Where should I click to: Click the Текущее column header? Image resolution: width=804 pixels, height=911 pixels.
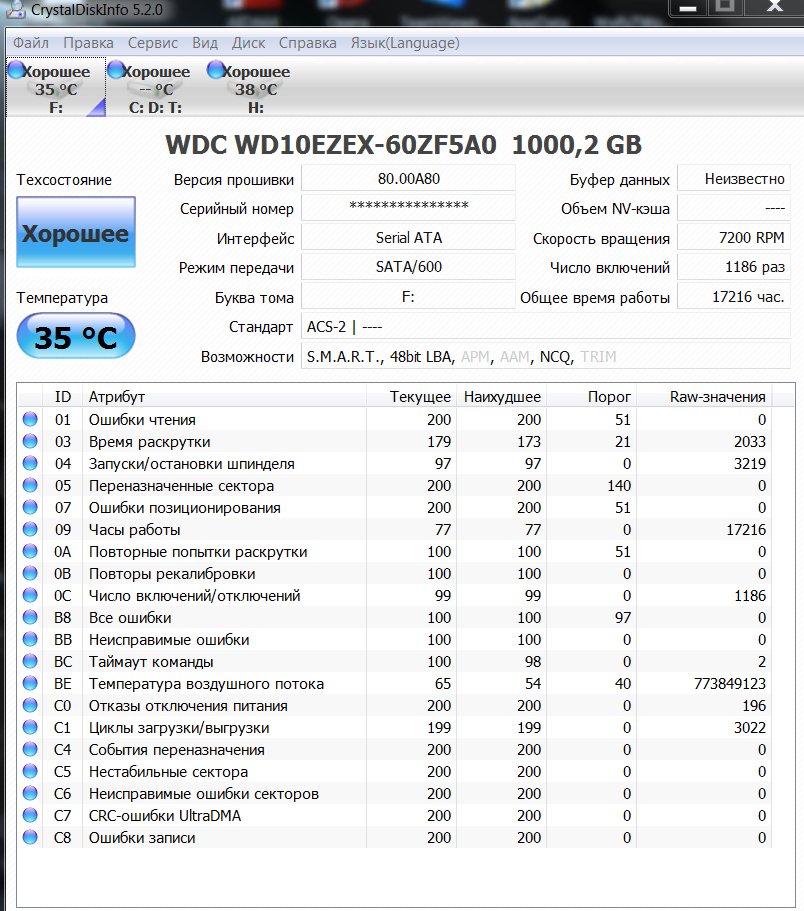(412, 397)
